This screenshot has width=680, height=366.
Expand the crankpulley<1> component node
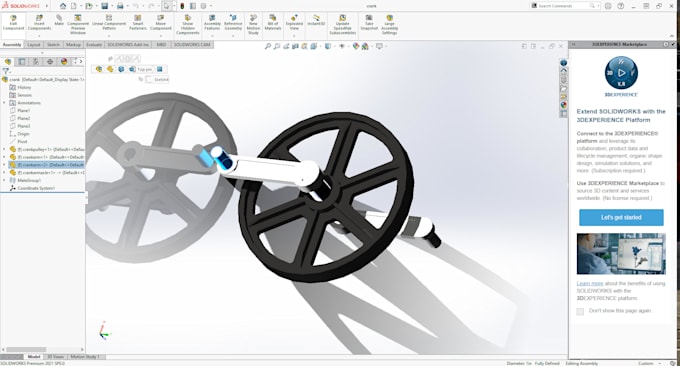4,149
